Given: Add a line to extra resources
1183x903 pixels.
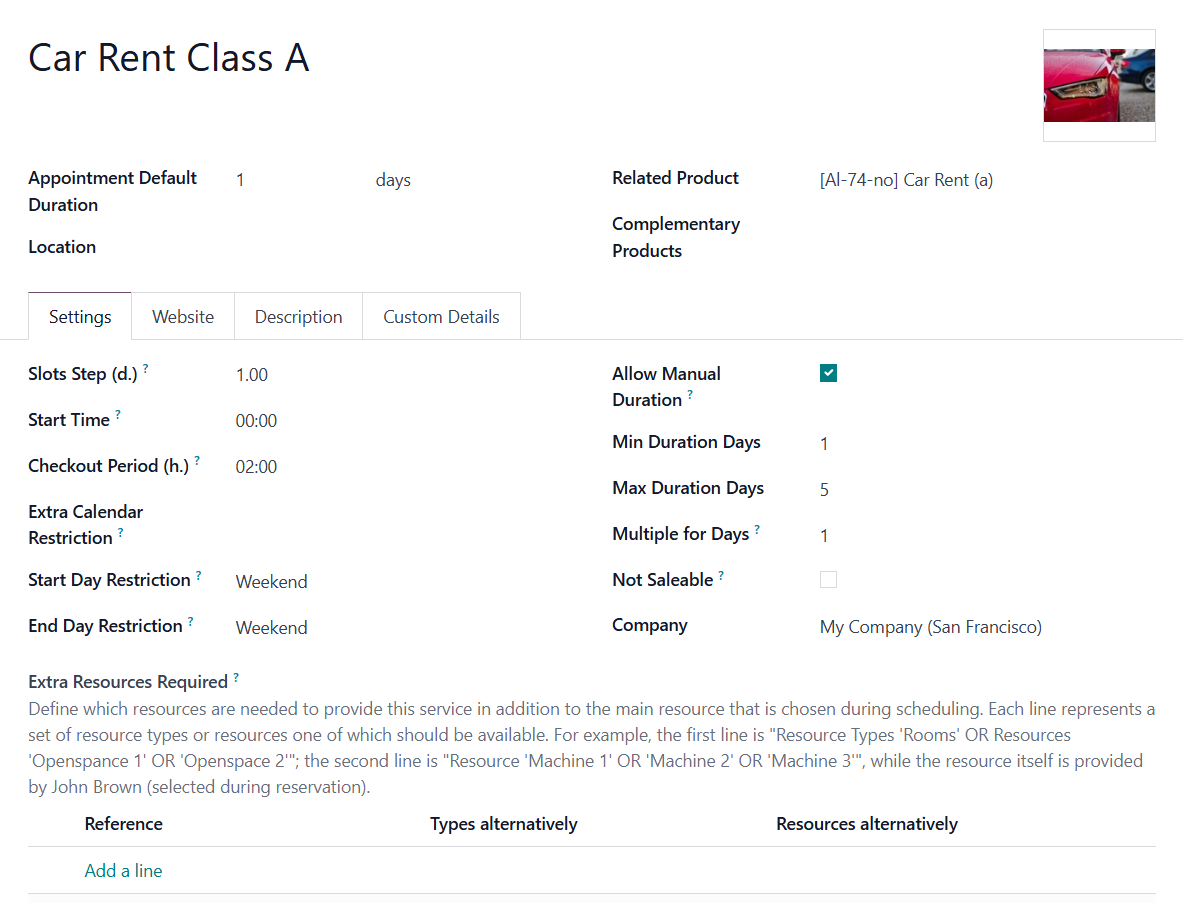Looking at the screenshot, I should pos(123,871).
